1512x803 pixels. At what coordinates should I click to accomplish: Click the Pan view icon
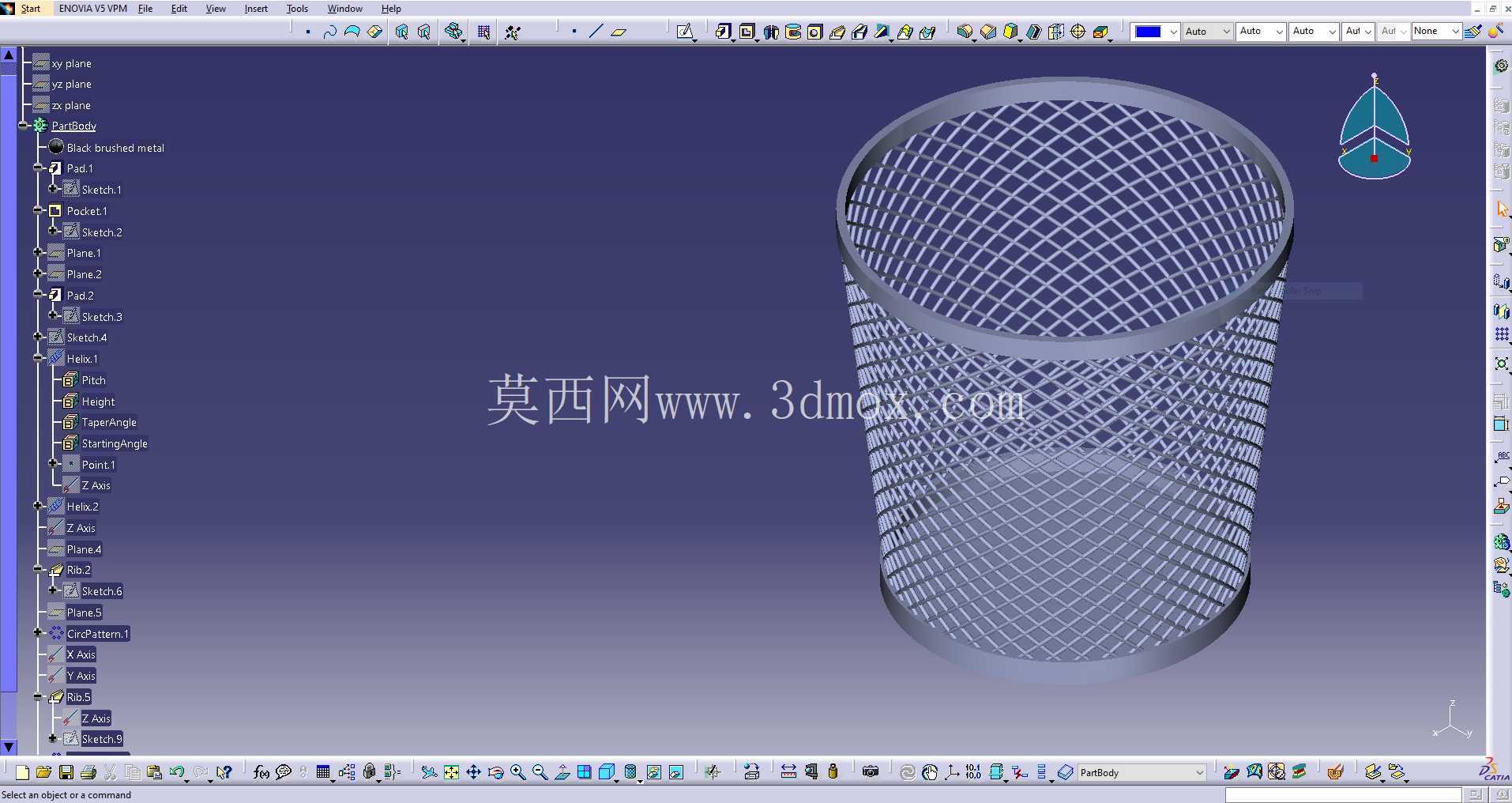click(x=473, y=772)
